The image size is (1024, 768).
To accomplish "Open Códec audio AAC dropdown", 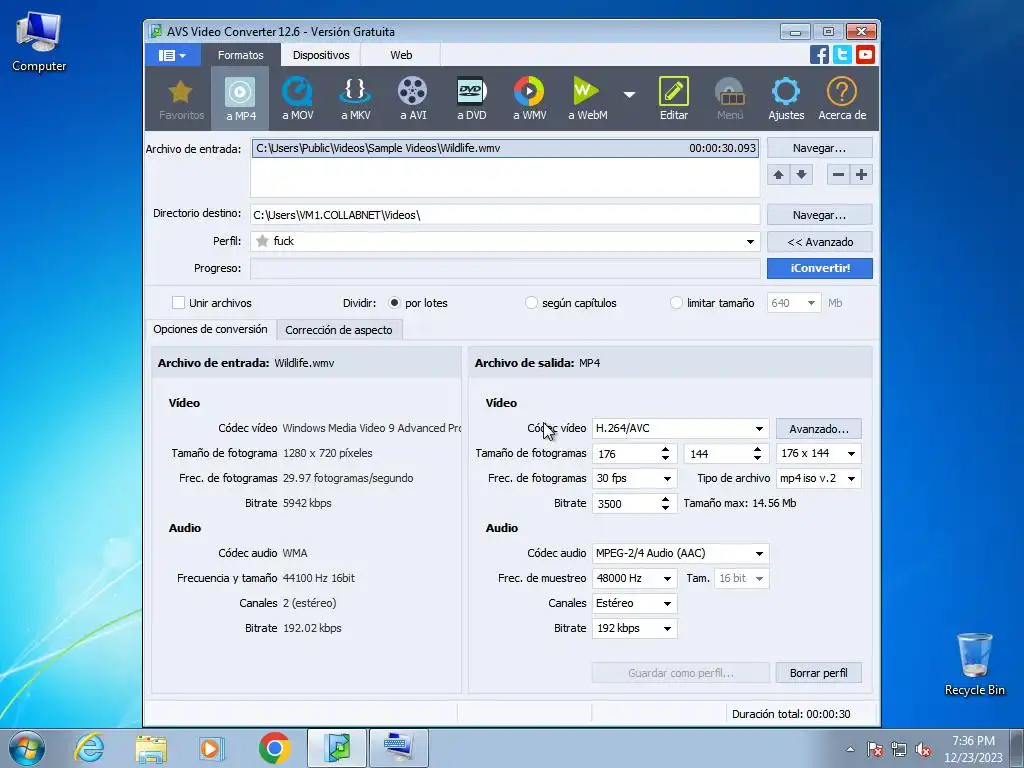I will coord(680,553).
